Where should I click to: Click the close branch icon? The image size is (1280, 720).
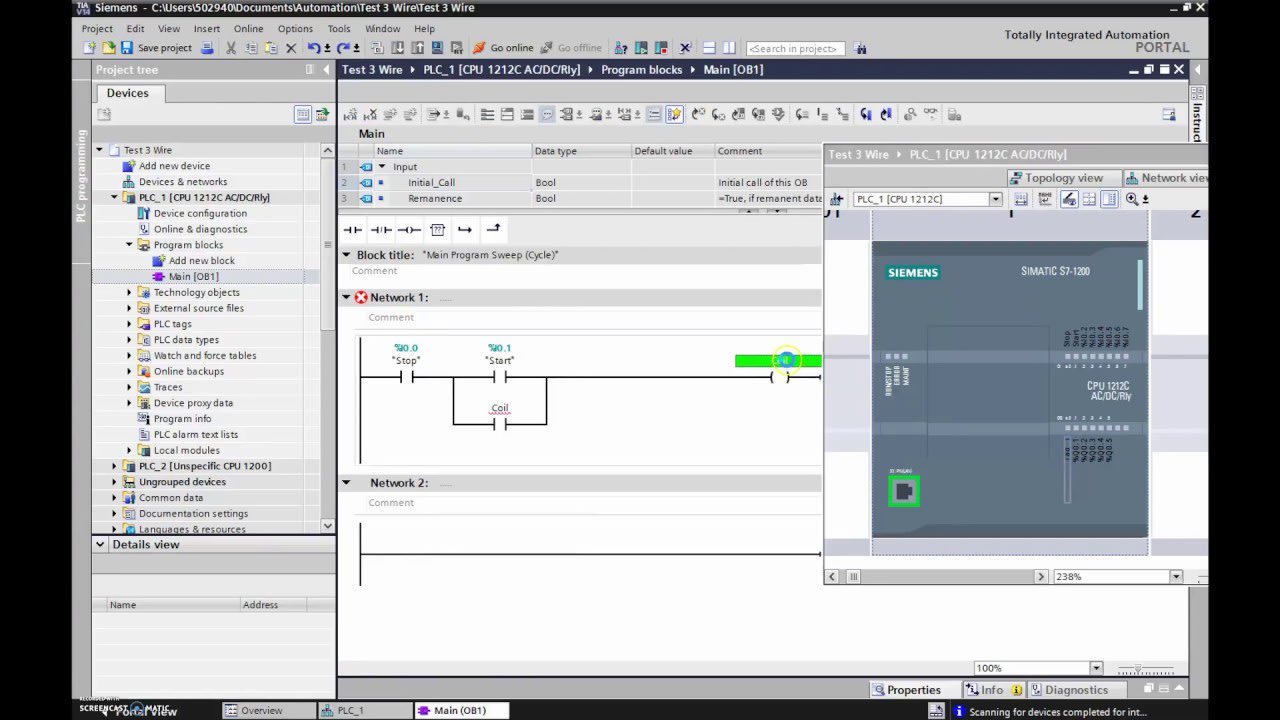click(x=493, y=230)
